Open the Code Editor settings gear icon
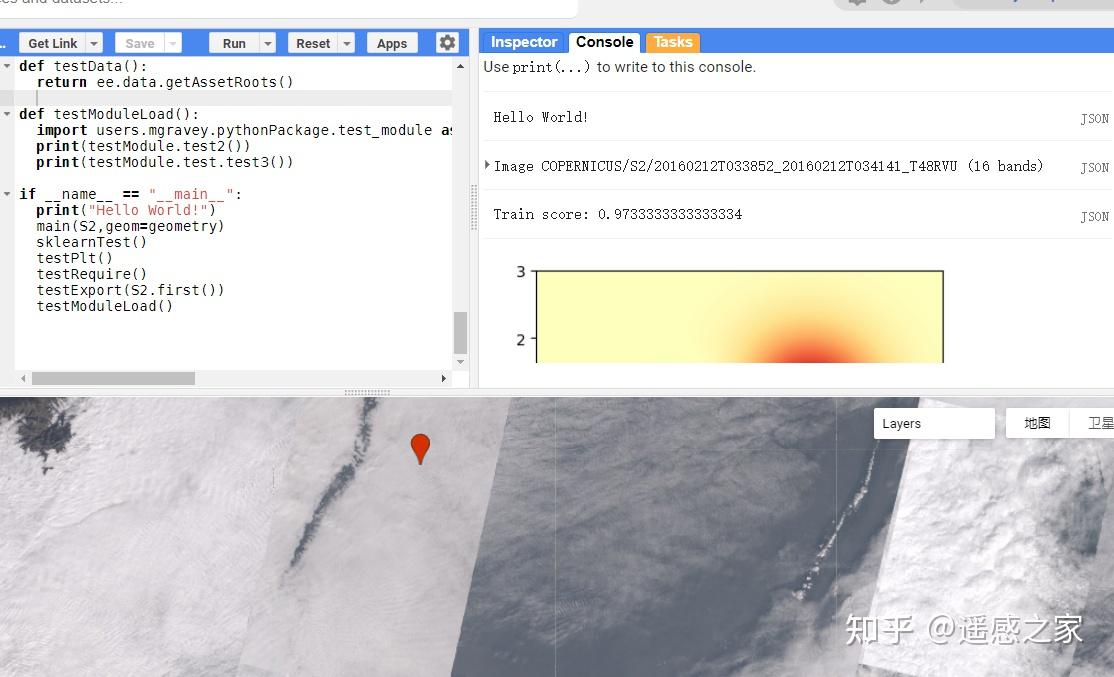The width and height of the screenshot is (1114, 677). point(447,42)
